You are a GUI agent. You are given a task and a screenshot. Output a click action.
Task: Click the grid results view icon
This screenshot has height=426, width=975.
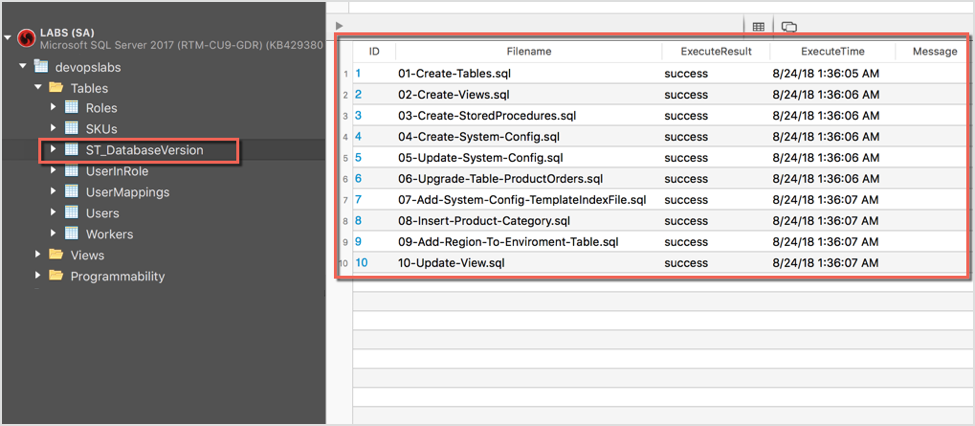click(x=759, y=27)
